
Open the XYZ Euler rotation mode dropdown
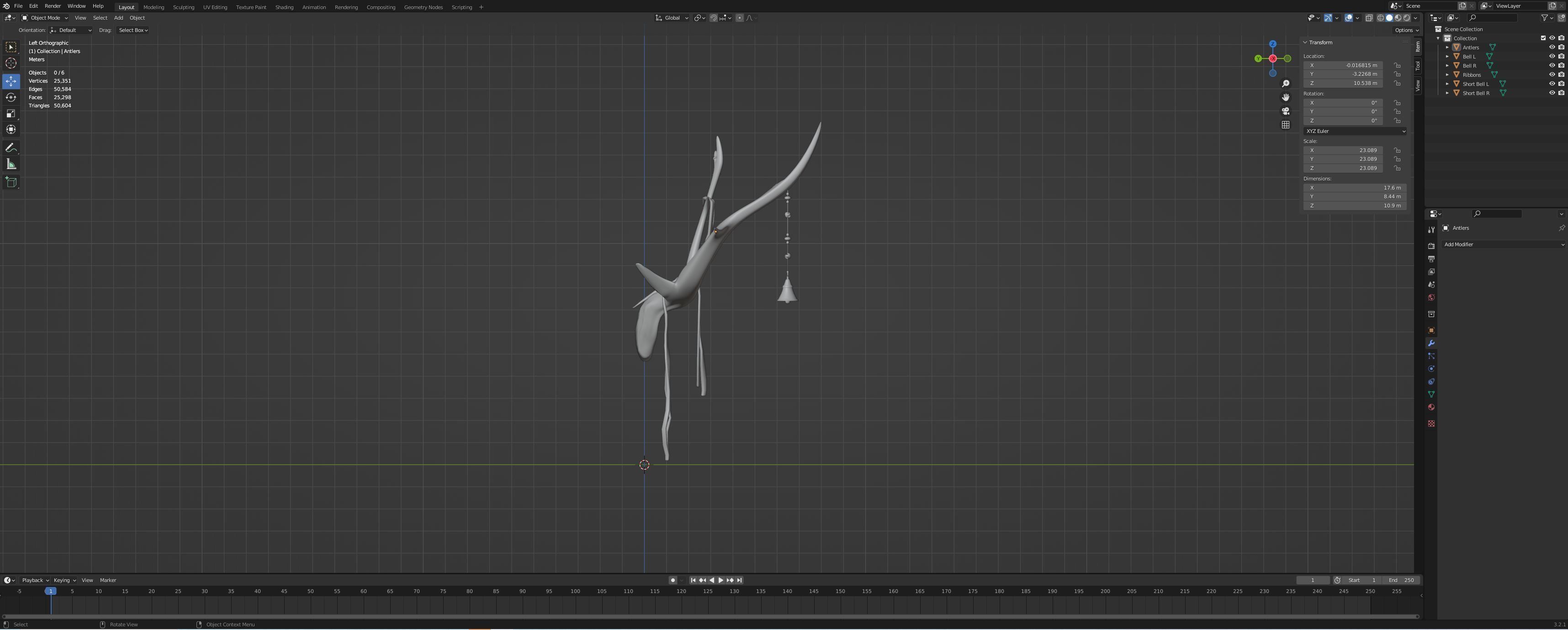1355,132
